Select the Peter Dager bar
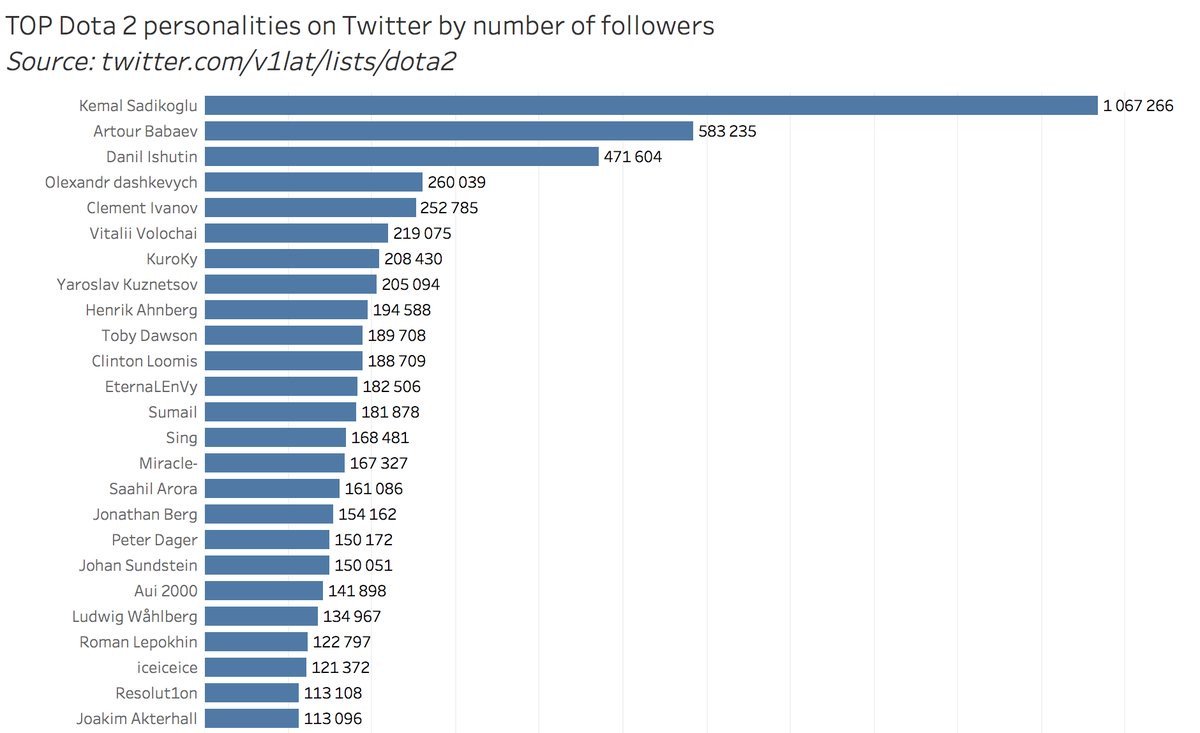The height and width of the screenshot is (733, 1200). point(267,540)
